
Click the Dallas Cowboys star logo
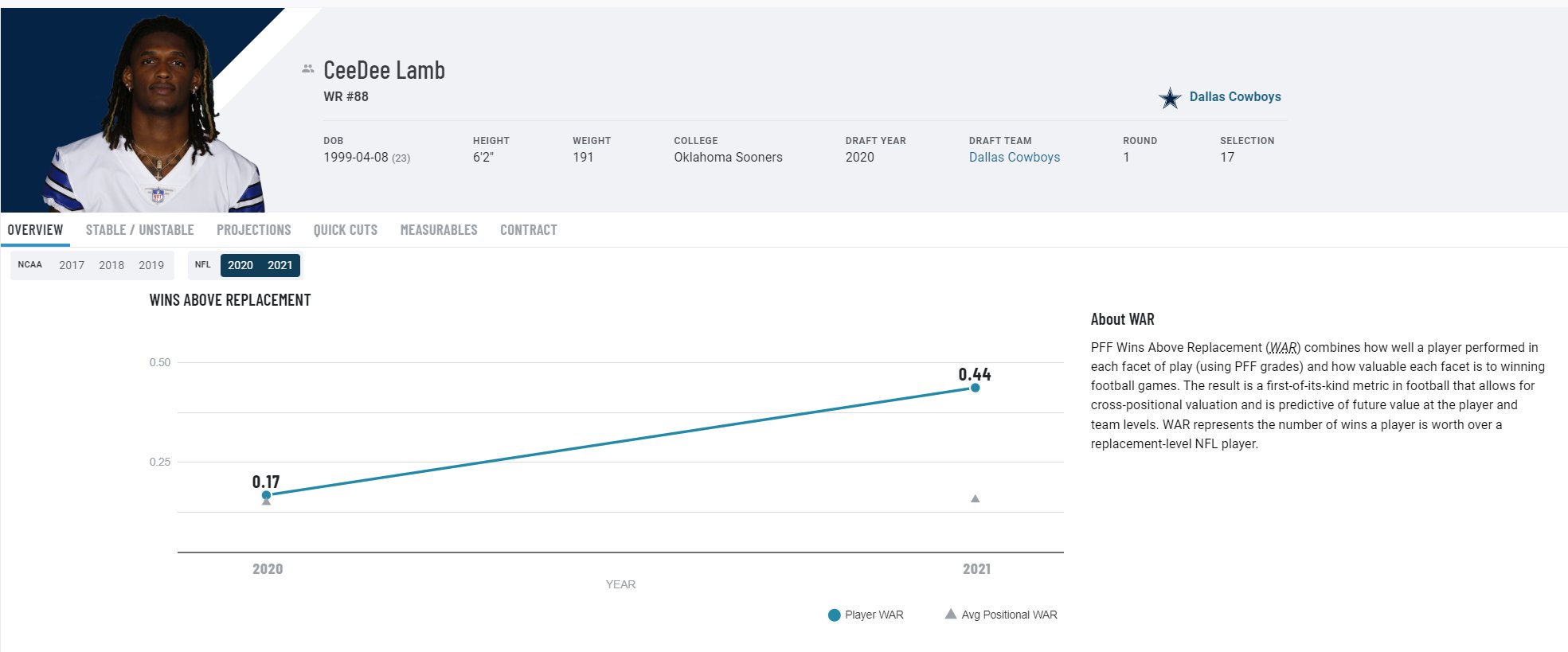tap(1169, 98)
